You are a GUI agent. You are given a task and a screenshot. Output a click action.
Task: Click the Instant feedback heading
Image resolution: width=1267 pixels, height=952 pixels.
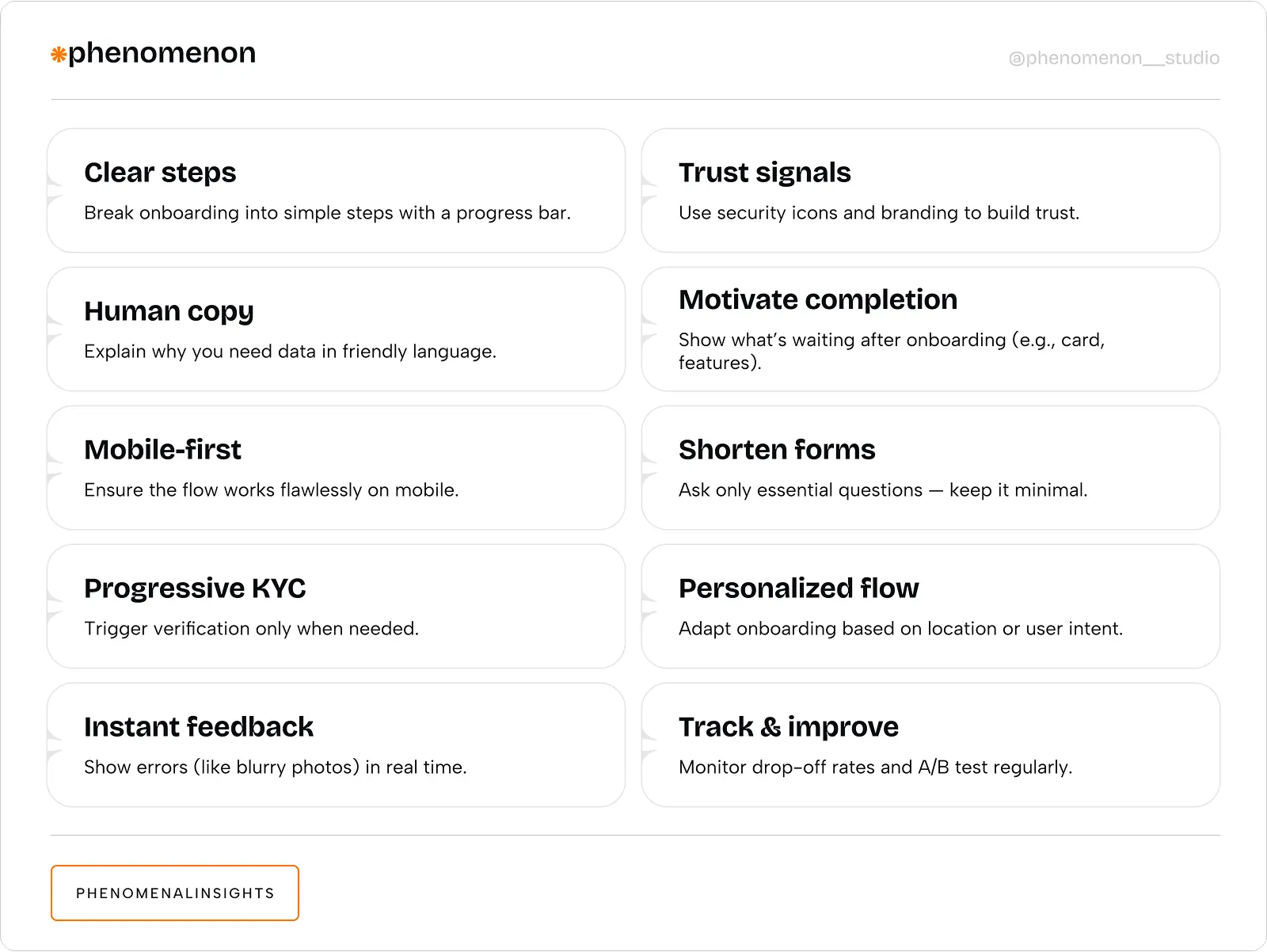[x=199, y=727]
